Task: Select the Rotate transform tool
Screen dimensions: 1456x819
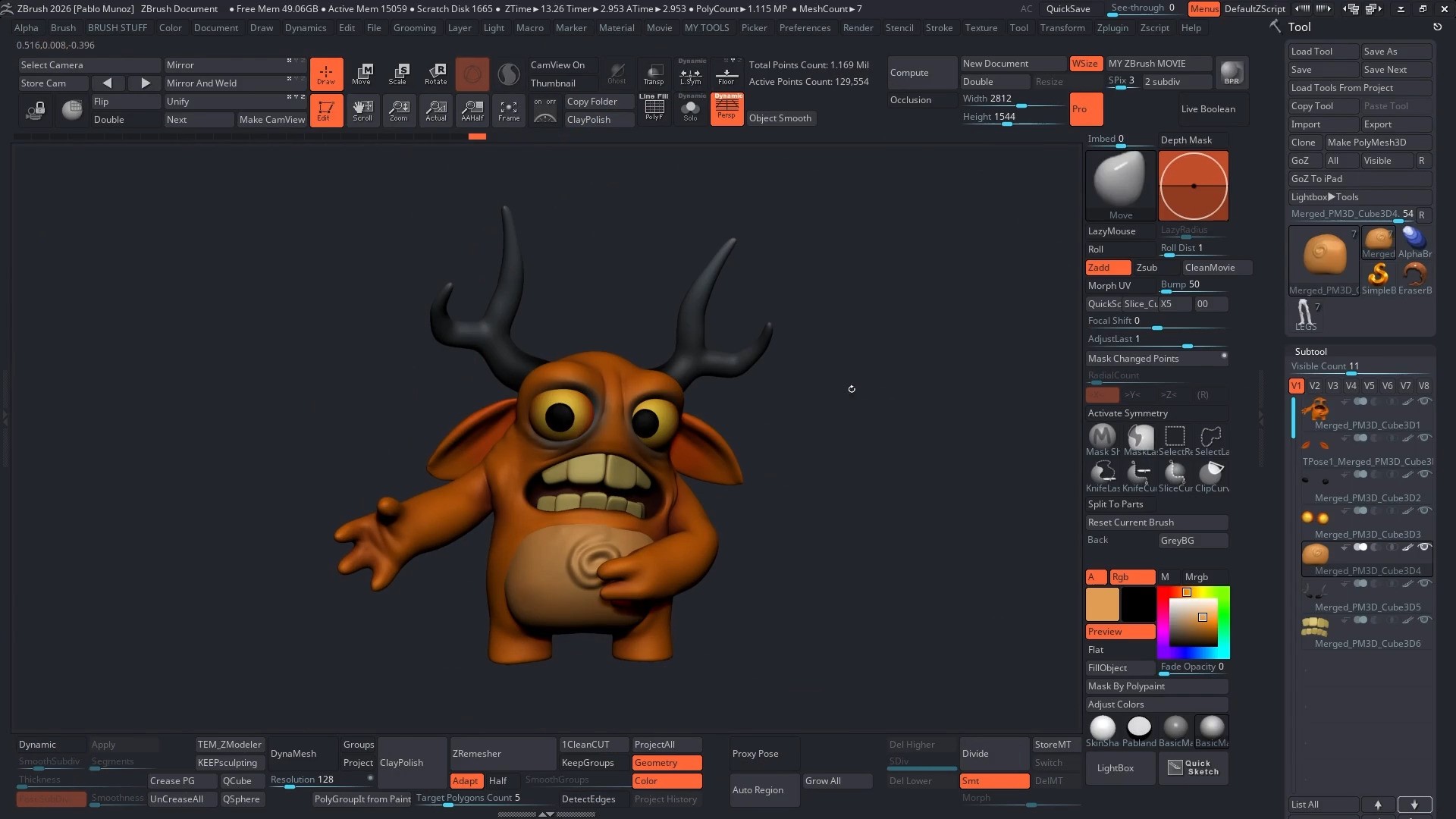Action: tap(435, 74)
